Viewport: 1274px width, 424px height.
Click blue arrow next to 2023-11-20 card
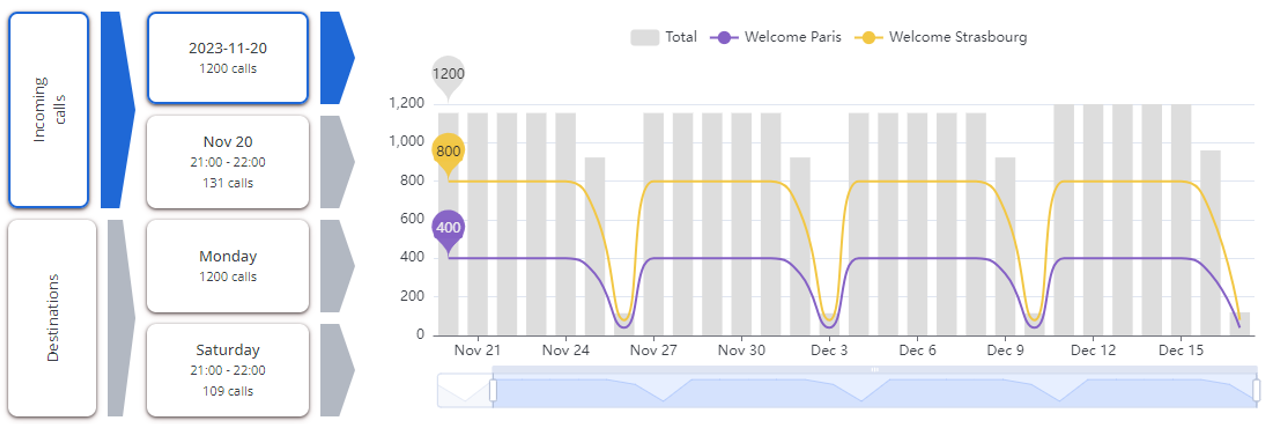335,58
